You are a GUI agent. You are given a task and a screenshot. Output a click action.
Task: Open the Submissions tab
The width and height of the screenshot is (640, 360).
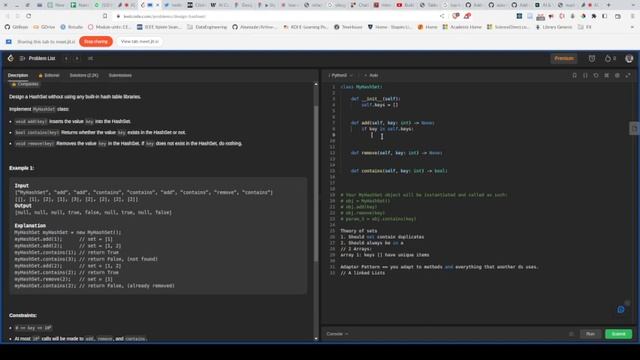coord(120,76)
